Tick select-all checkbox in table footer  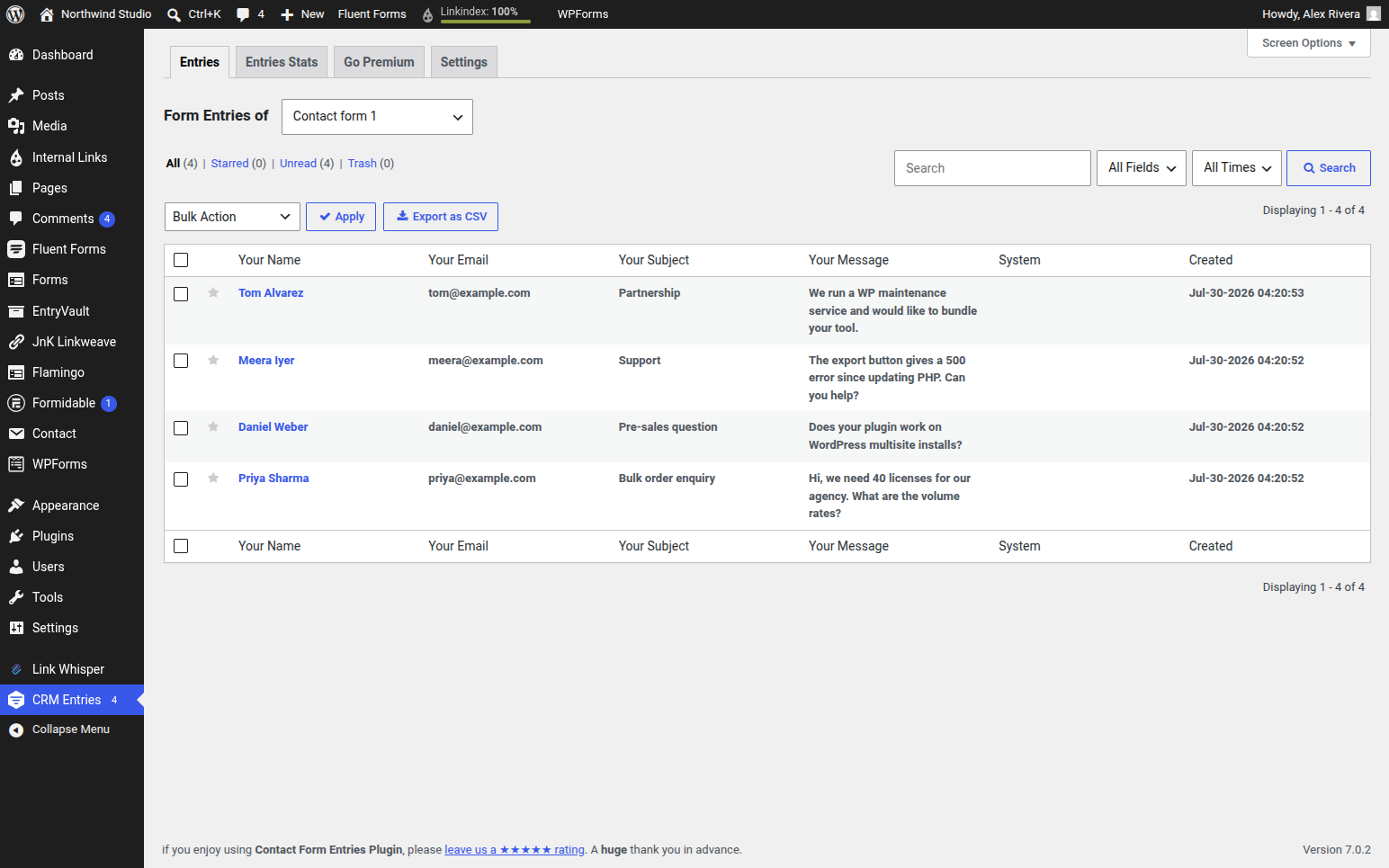point(181,546)
